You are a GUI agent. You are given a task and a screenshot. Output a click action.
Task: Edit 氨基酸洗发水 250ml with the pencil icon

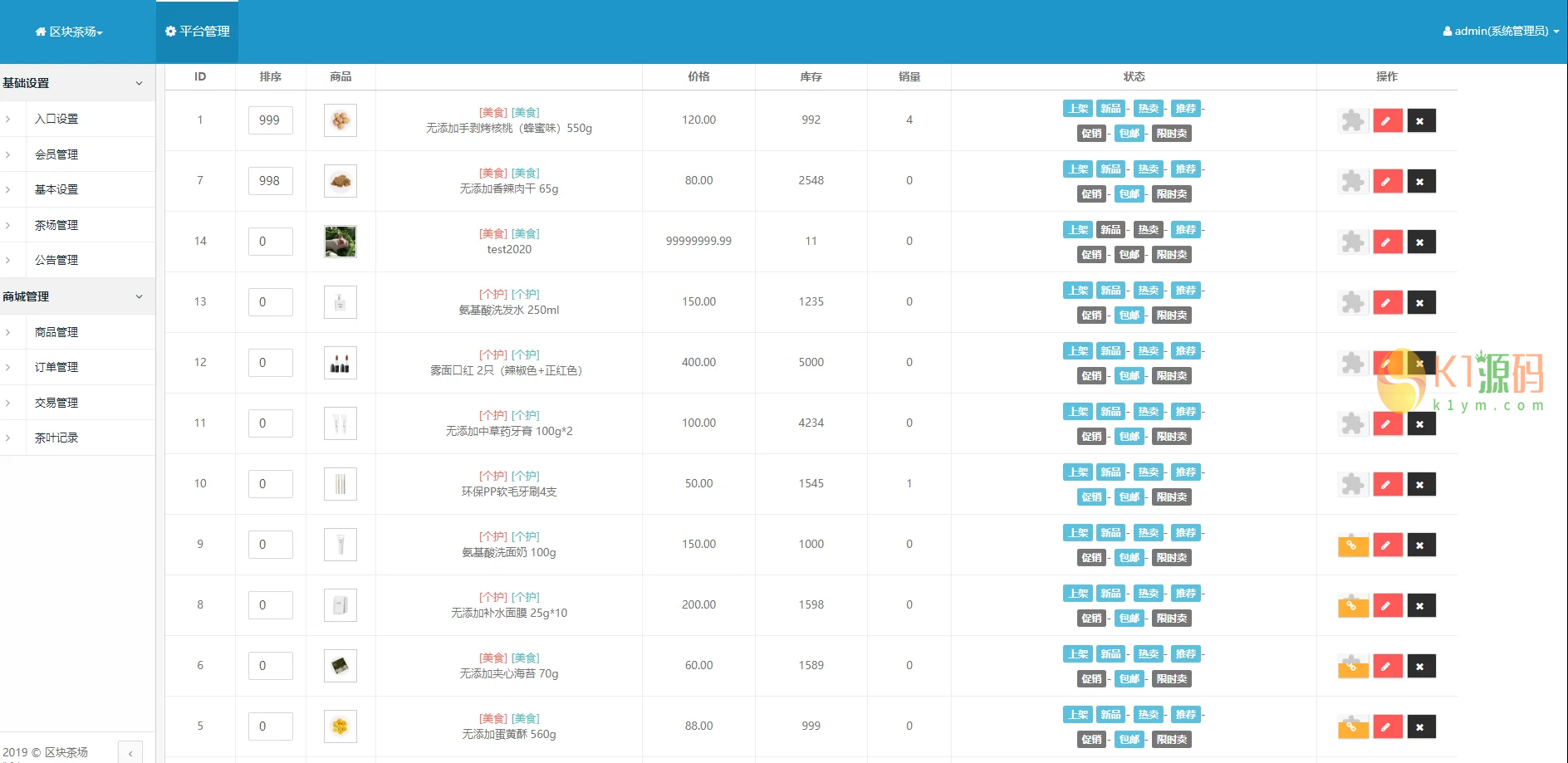[x=1387, y=302]
